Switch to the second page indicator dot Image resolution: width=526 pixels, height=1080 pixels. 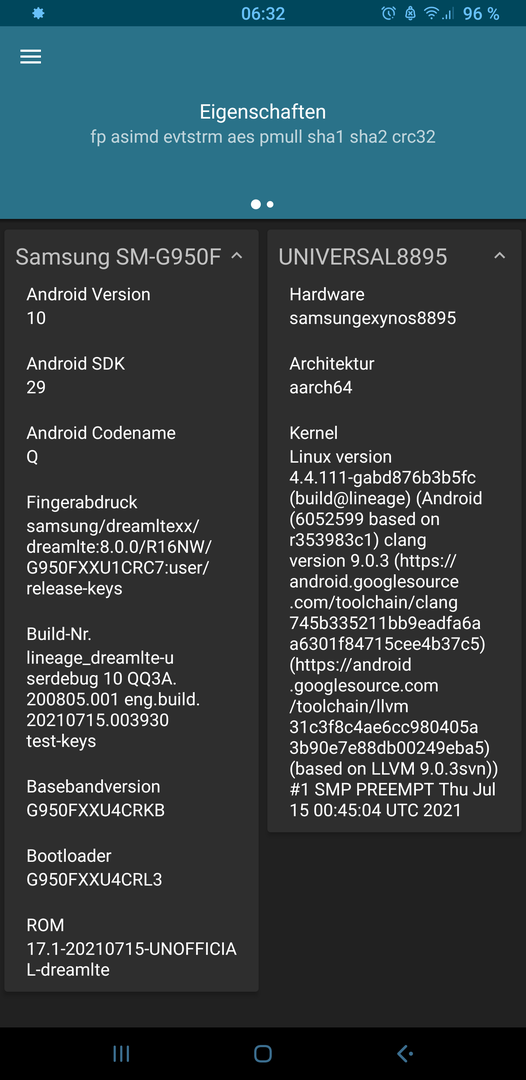pos(271,205)
